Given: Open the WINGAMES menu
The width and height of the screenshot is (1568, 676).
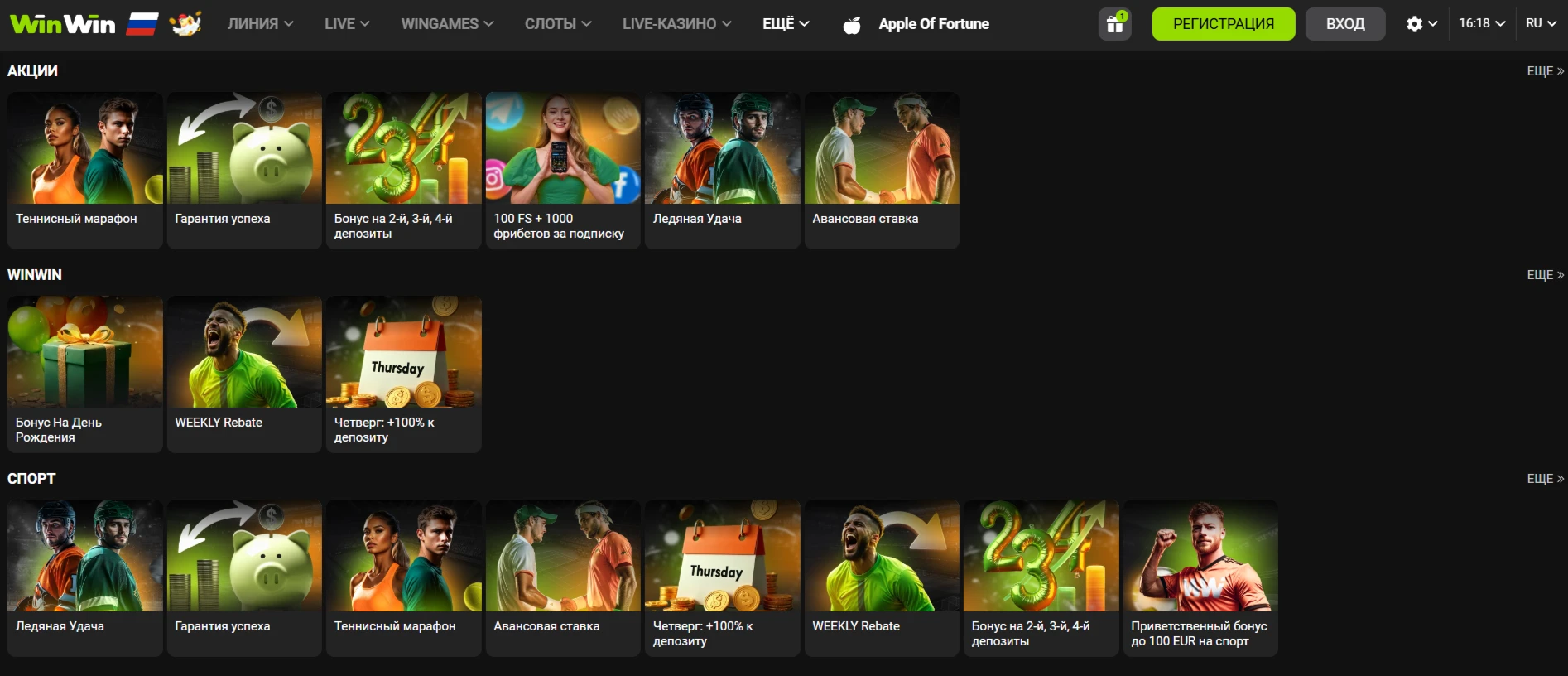Looking at the screenshot, I should coord(446,24).
